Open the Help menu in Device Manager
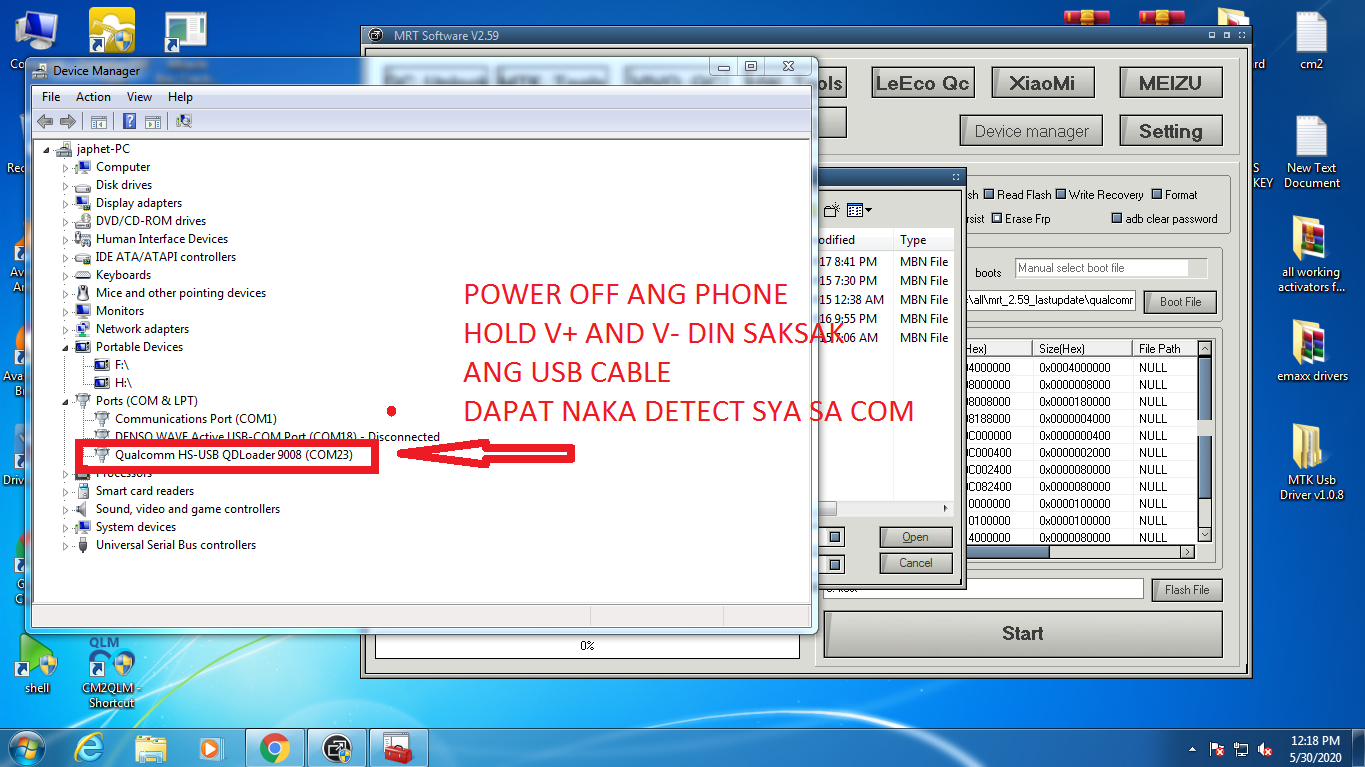 pyautogui.click(x=180, y=97)
